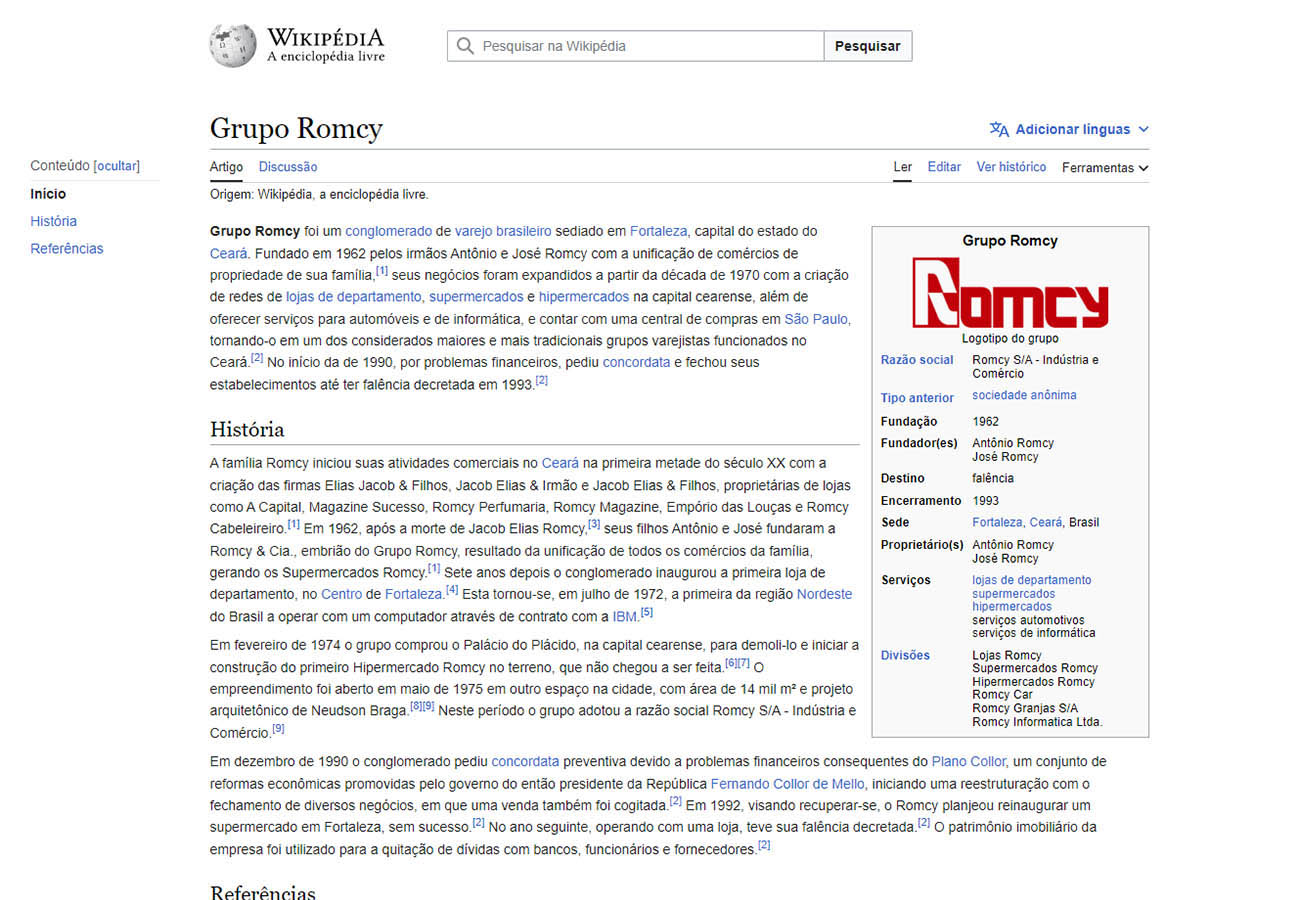This screenshot has height=900, width=1300.
Task: Open the Ver histórico tab
Action: click(1011, 167)
